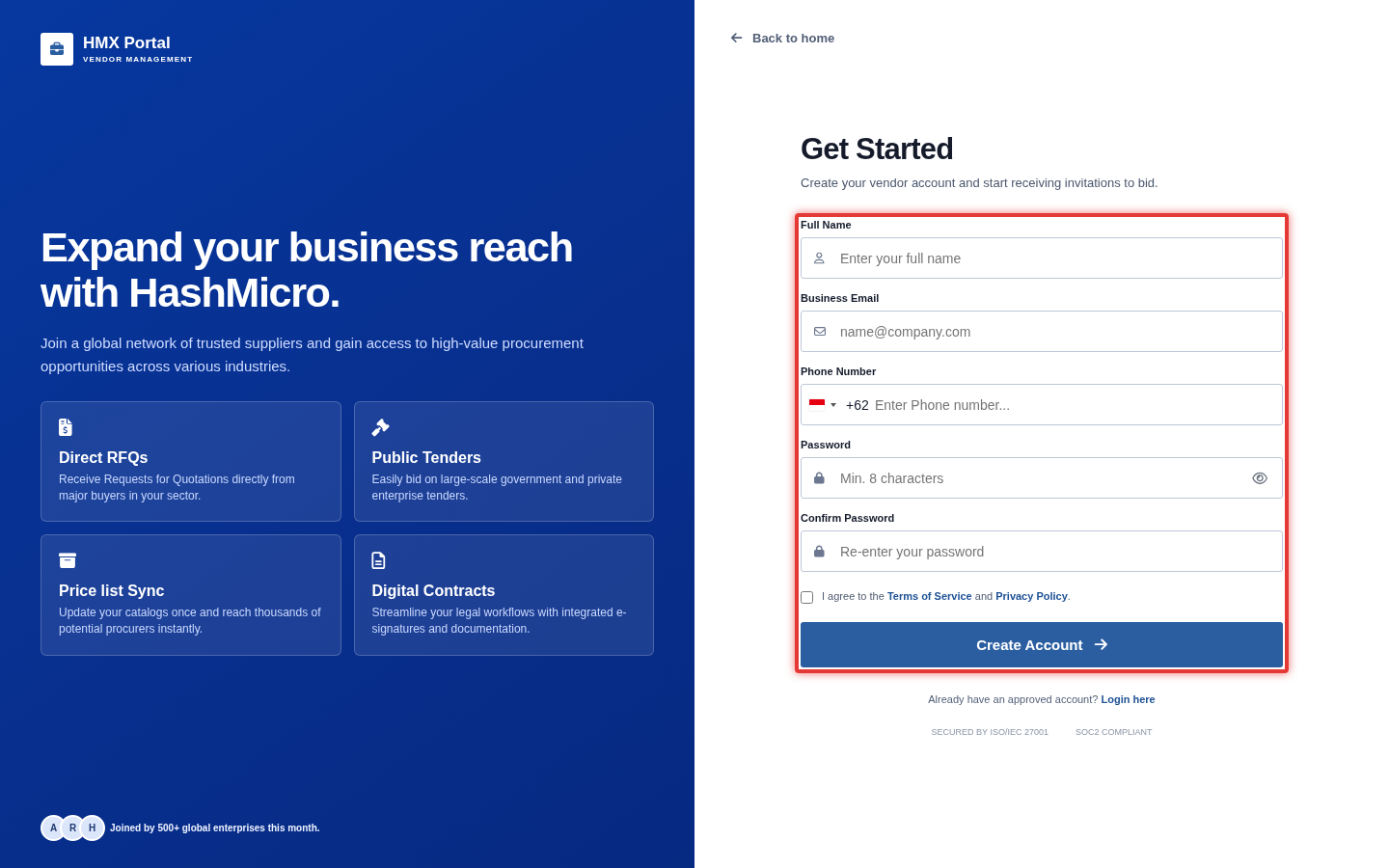Open the country flag code dropdown
Image resolution: width=1389 pixels, height=868 pixels.
[823, 405]
